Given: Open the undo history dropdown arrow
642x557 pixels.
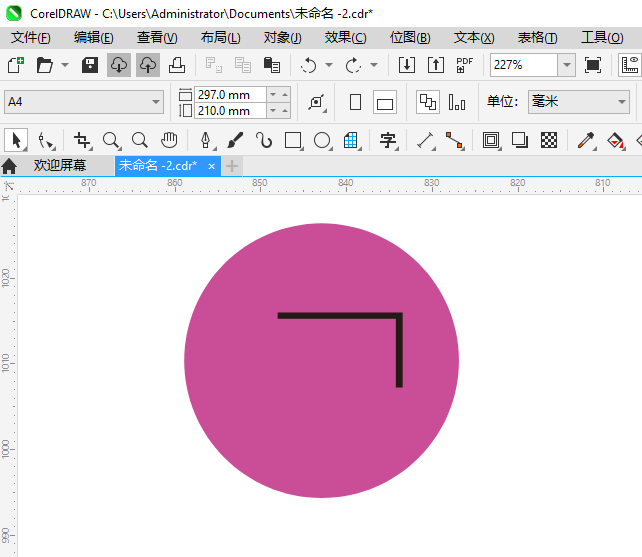Looking at the screenshot, I should point(329,65).
